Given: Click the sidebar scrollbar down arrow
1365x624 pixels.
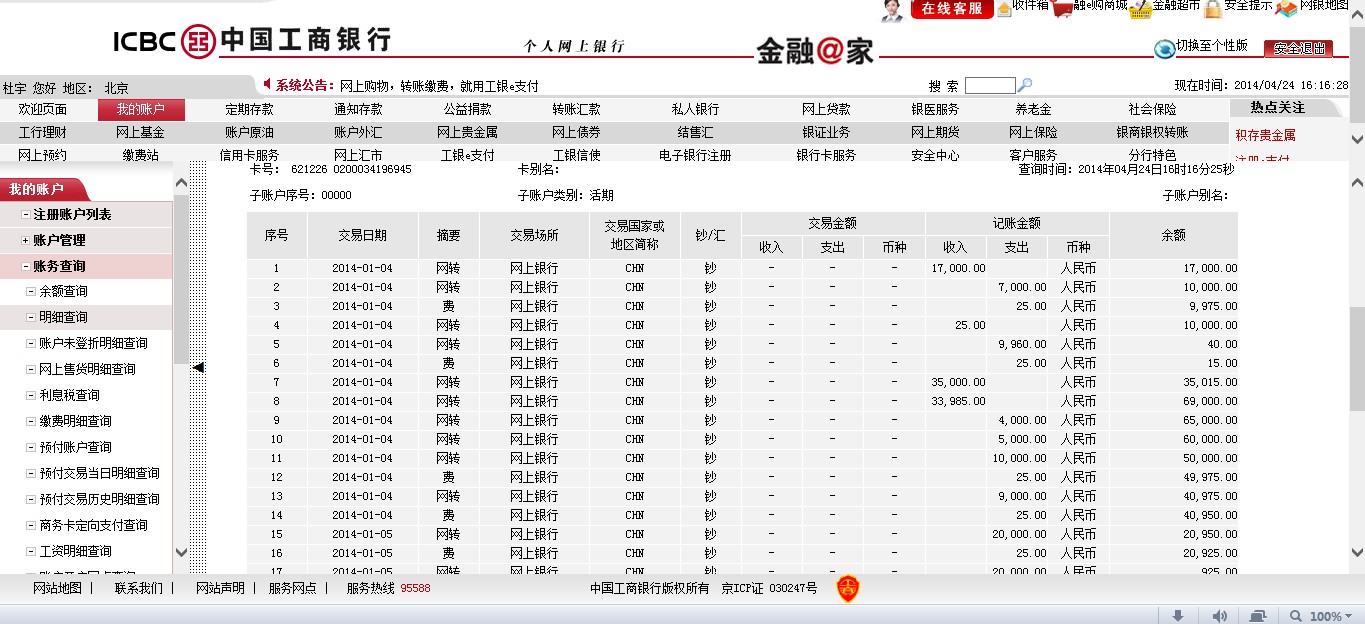Looking at the screenshot, I should [181, 552].
